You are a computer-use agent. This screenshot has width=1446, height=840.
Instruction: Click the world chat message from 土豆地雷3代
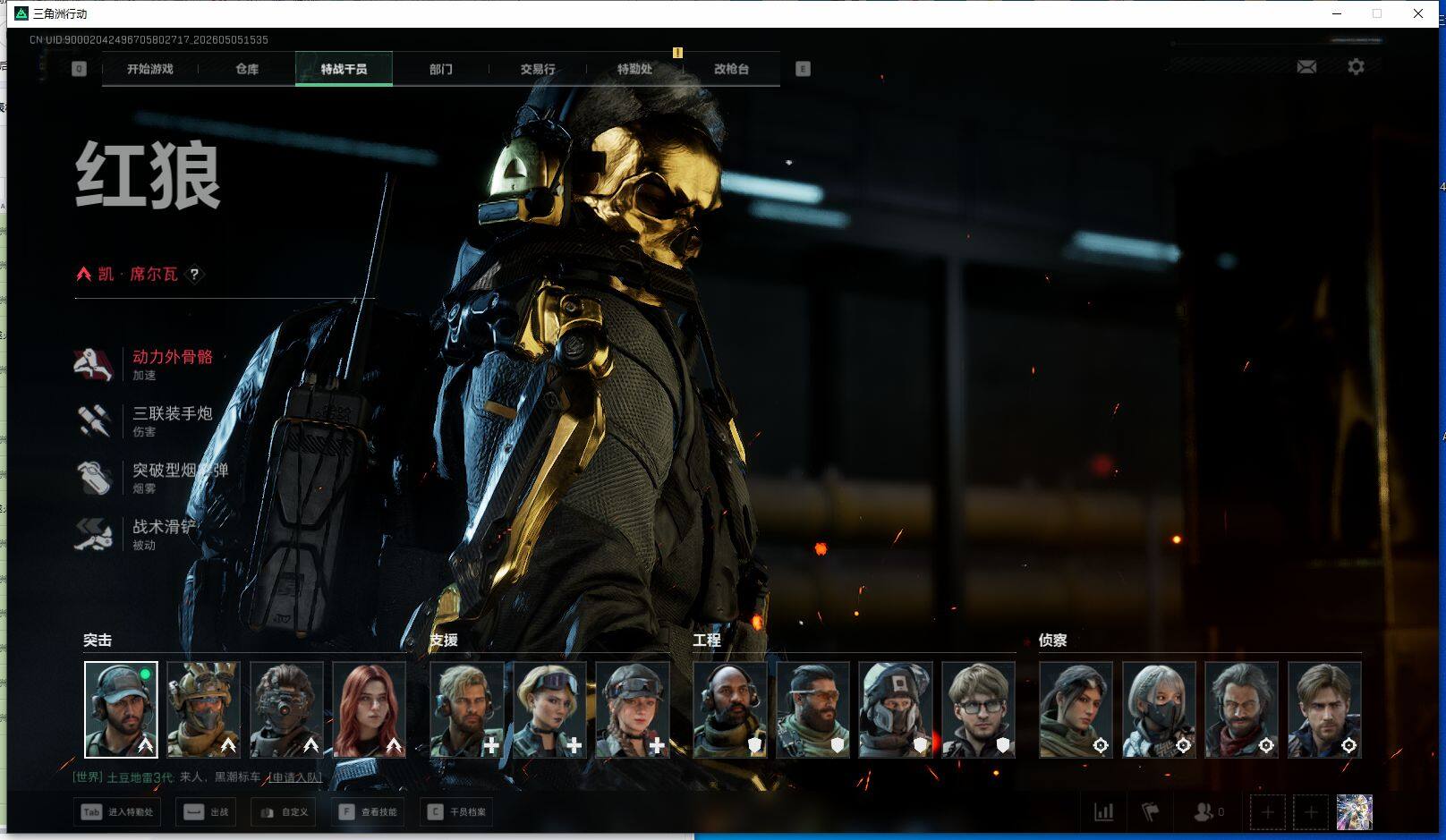pyautogui.click(x=197, y=777)
